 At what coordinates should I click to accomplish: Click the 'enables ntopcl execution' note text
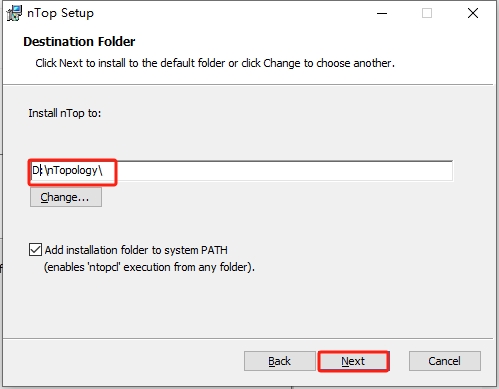click(x=149, y=267)
